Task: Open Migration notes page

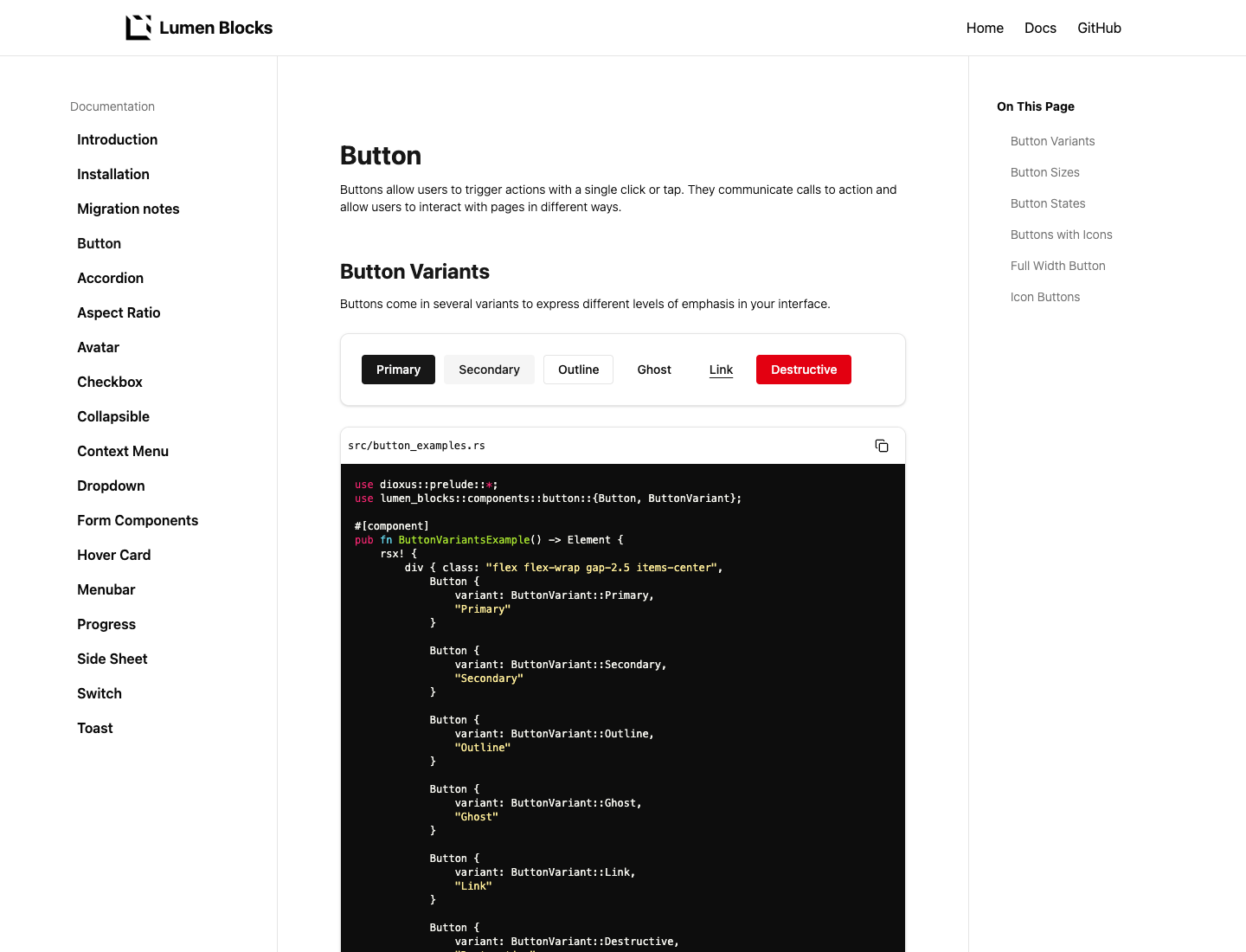Action: (x=128, y=209)
